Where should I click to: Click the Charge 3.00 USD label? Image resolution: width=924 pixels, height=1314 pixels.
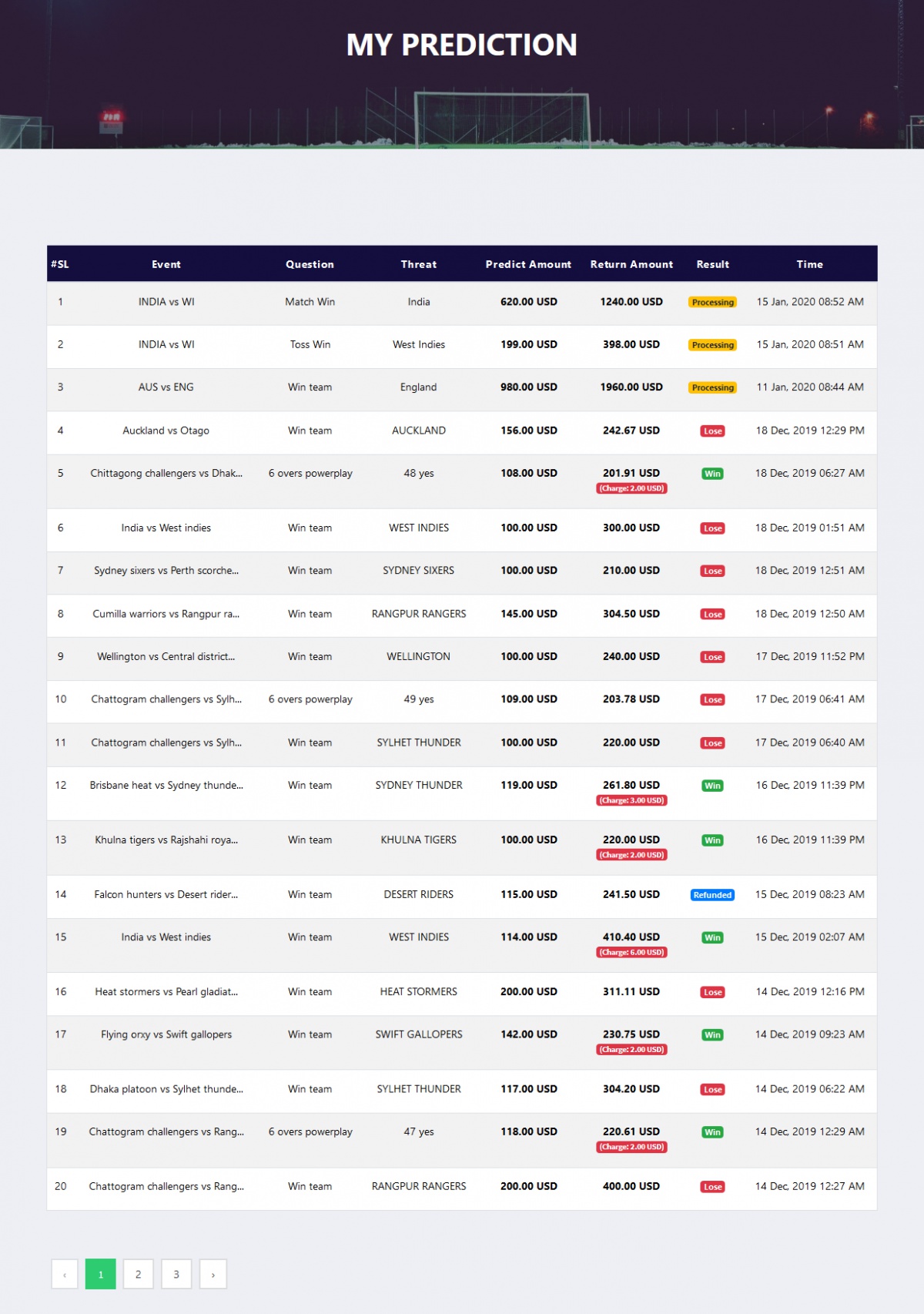tap(631, 800)
